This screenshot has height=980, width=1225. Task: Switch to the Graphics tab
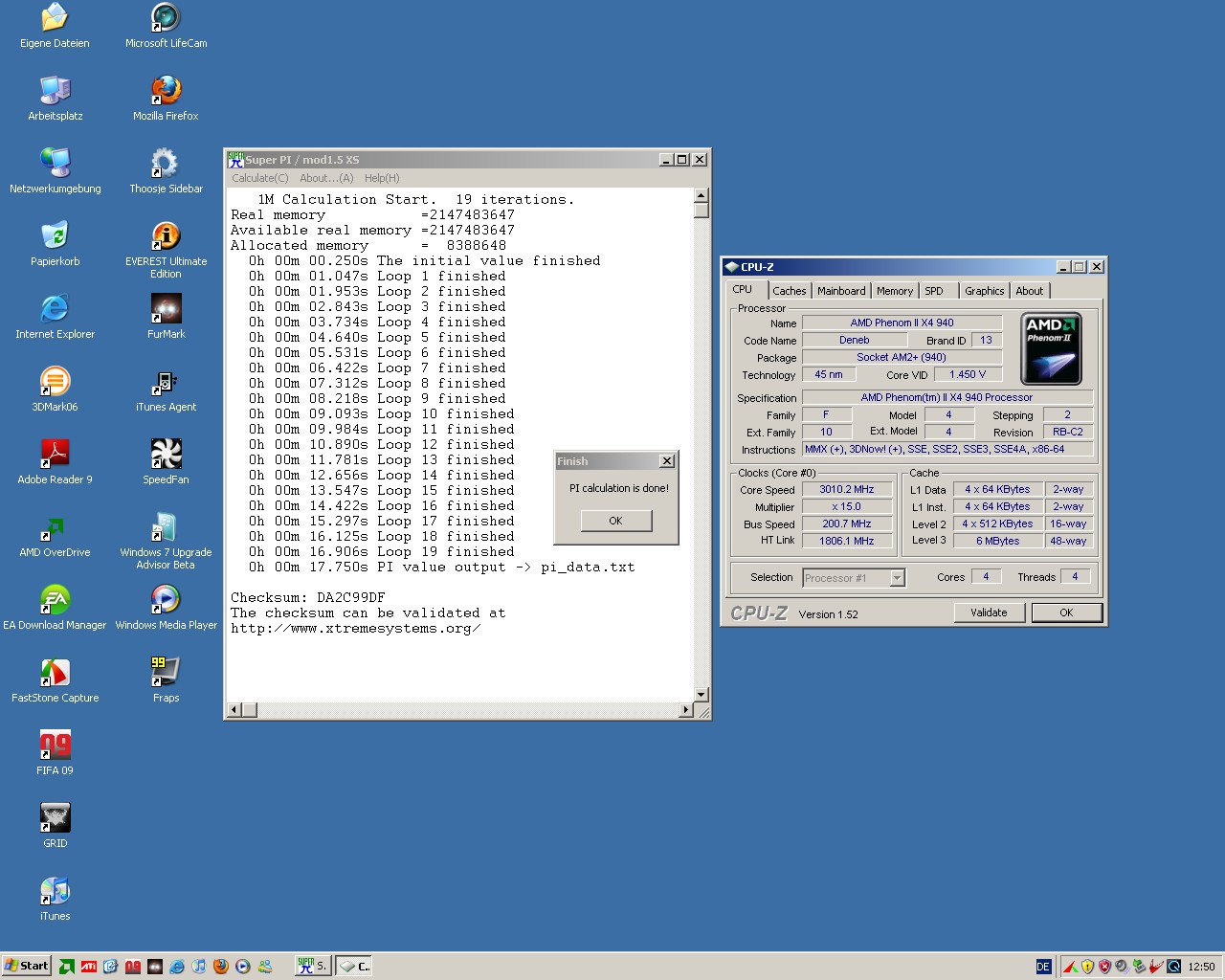coord(985,291)
